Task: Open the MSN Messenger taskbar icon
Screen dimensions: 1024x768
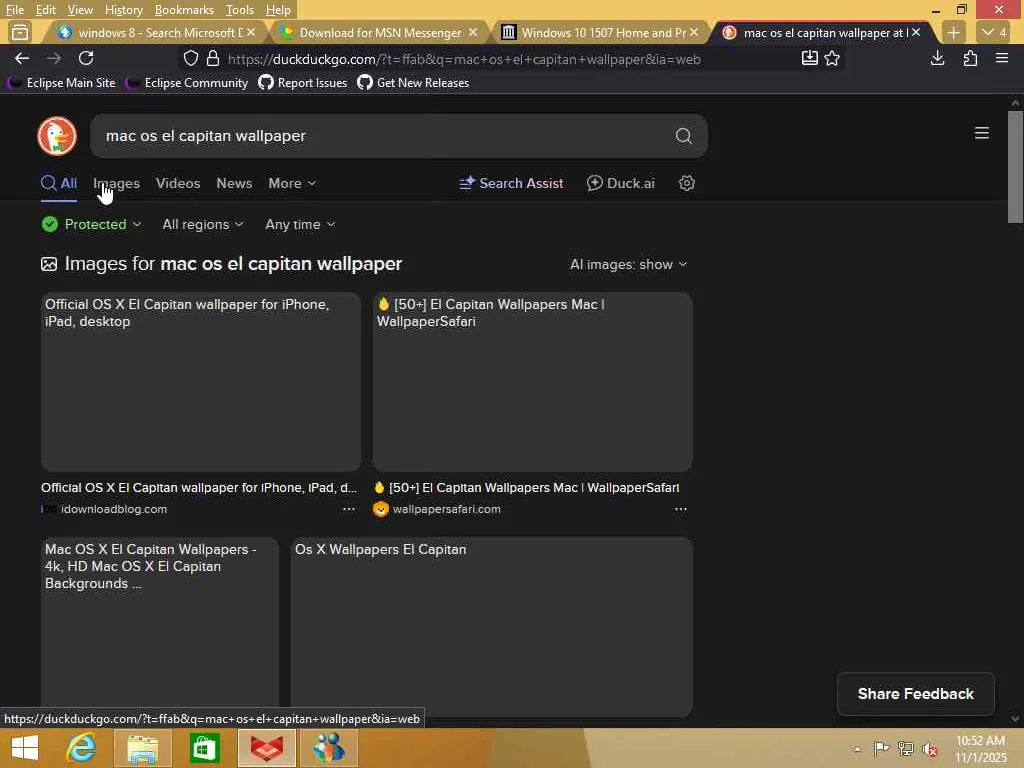Action: coord(328,748)
